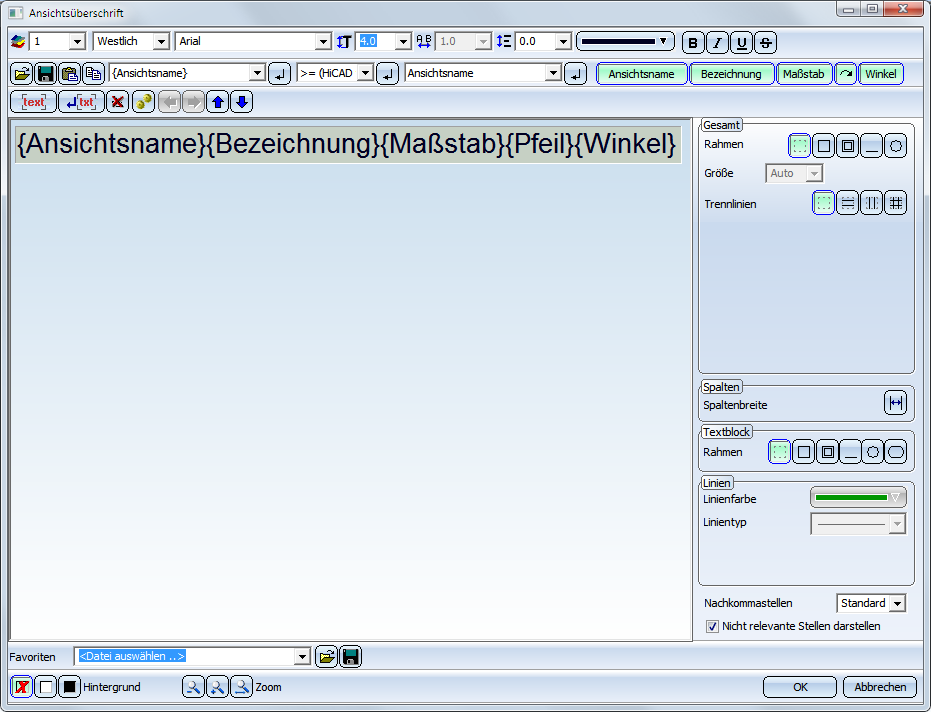Click the first Zoom magnifier icon
The width and height of the screenshot is (931, 712).
click(x=193, y=687)
